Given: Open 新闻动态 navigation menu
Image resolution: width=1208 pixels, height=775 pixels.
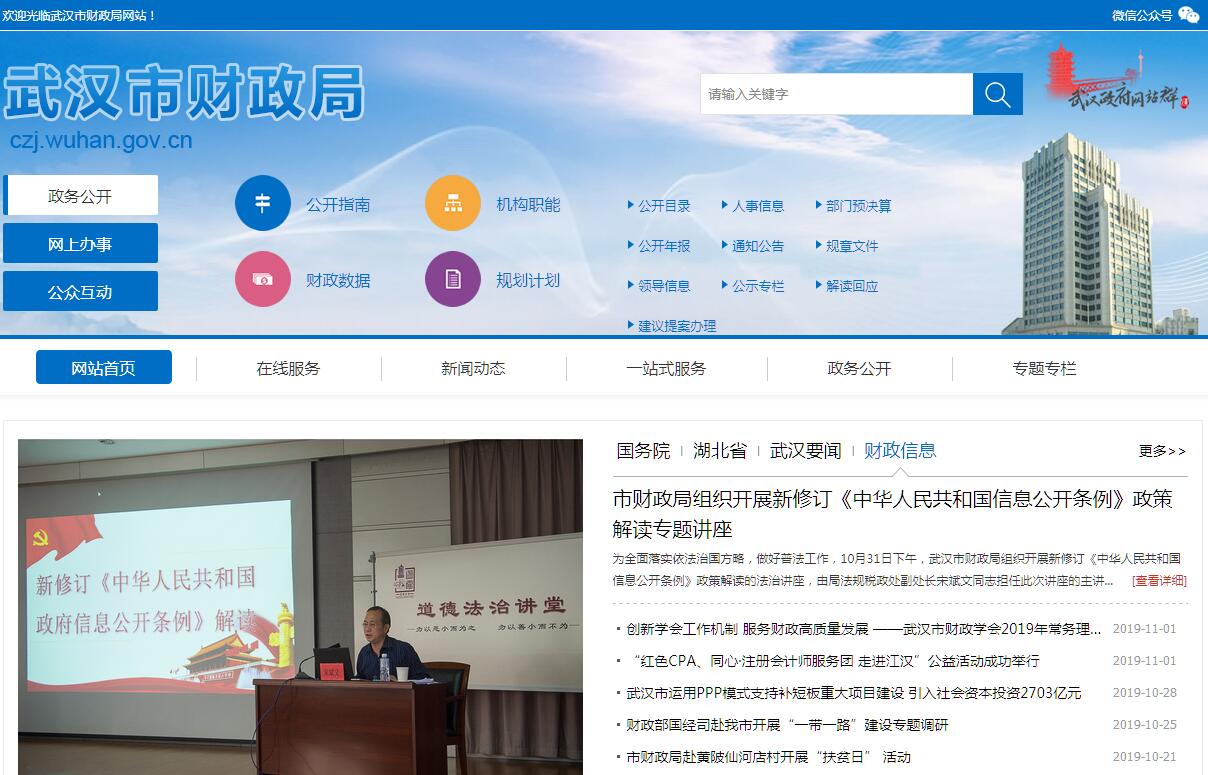Looking at the screenshot, I should pyautogui.click(x=473, y=368).
